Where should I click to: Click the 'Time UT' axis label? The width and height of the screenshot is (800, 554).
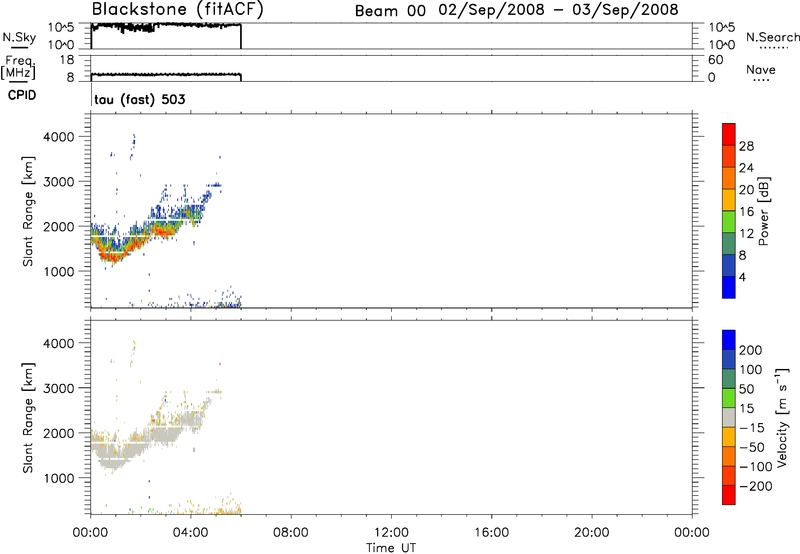tap(391, 547)
